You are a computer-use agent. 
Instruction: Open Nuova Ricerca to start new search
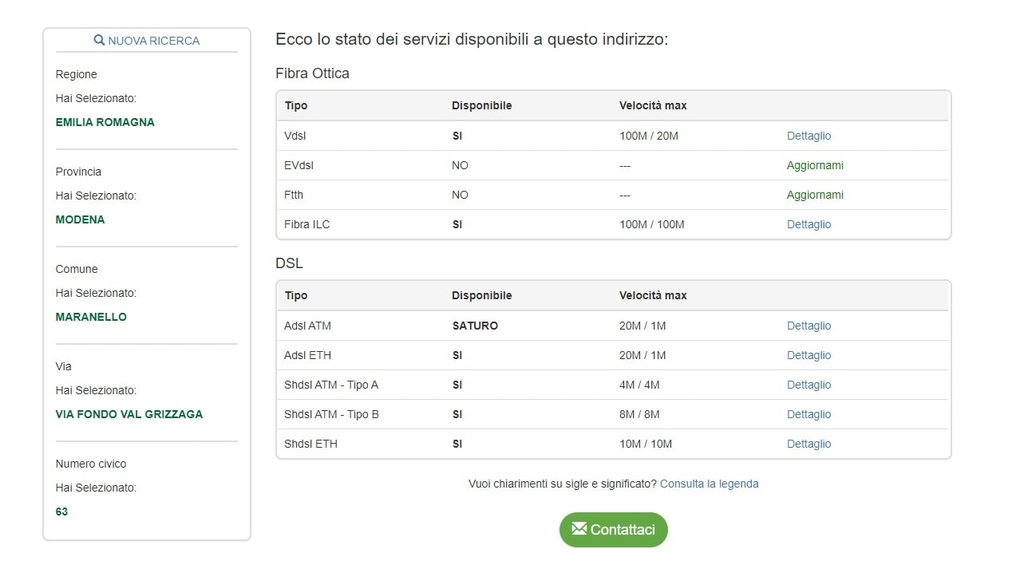click(153, 41)
